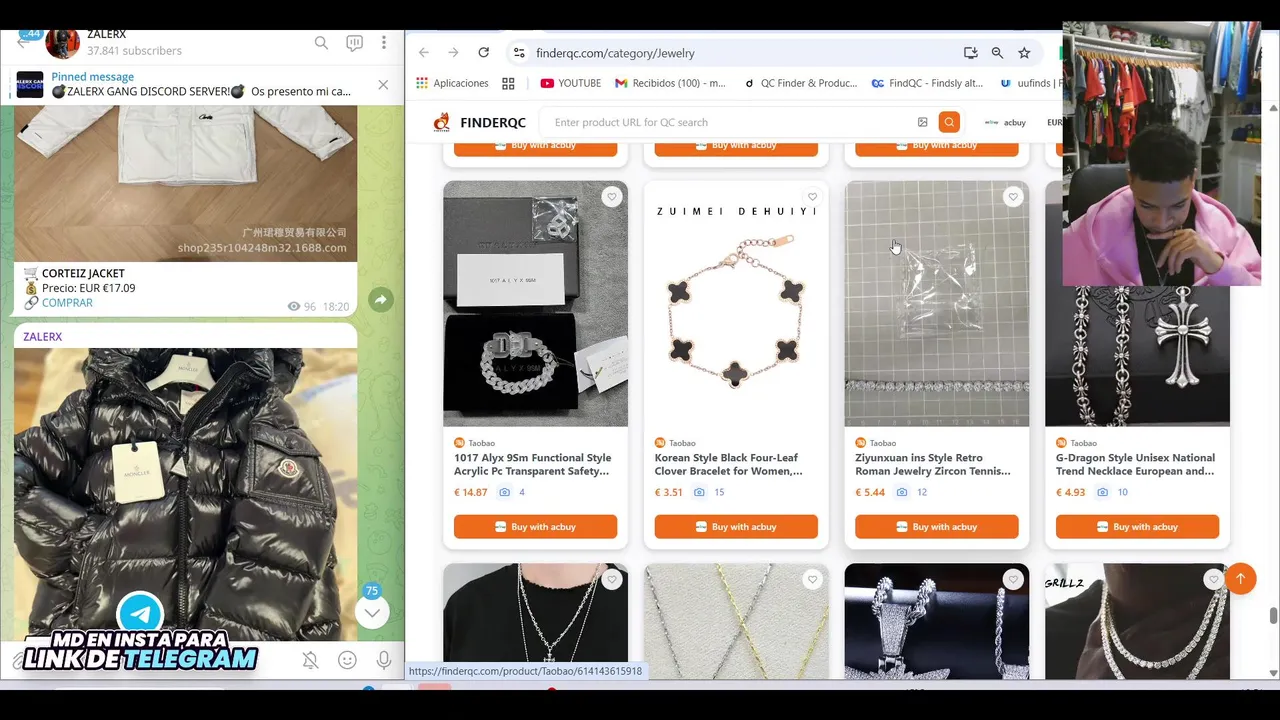Open G-Dragon Style Necklace title
The height and width of the screenshot is (720, 1280).
(1135, 464)
